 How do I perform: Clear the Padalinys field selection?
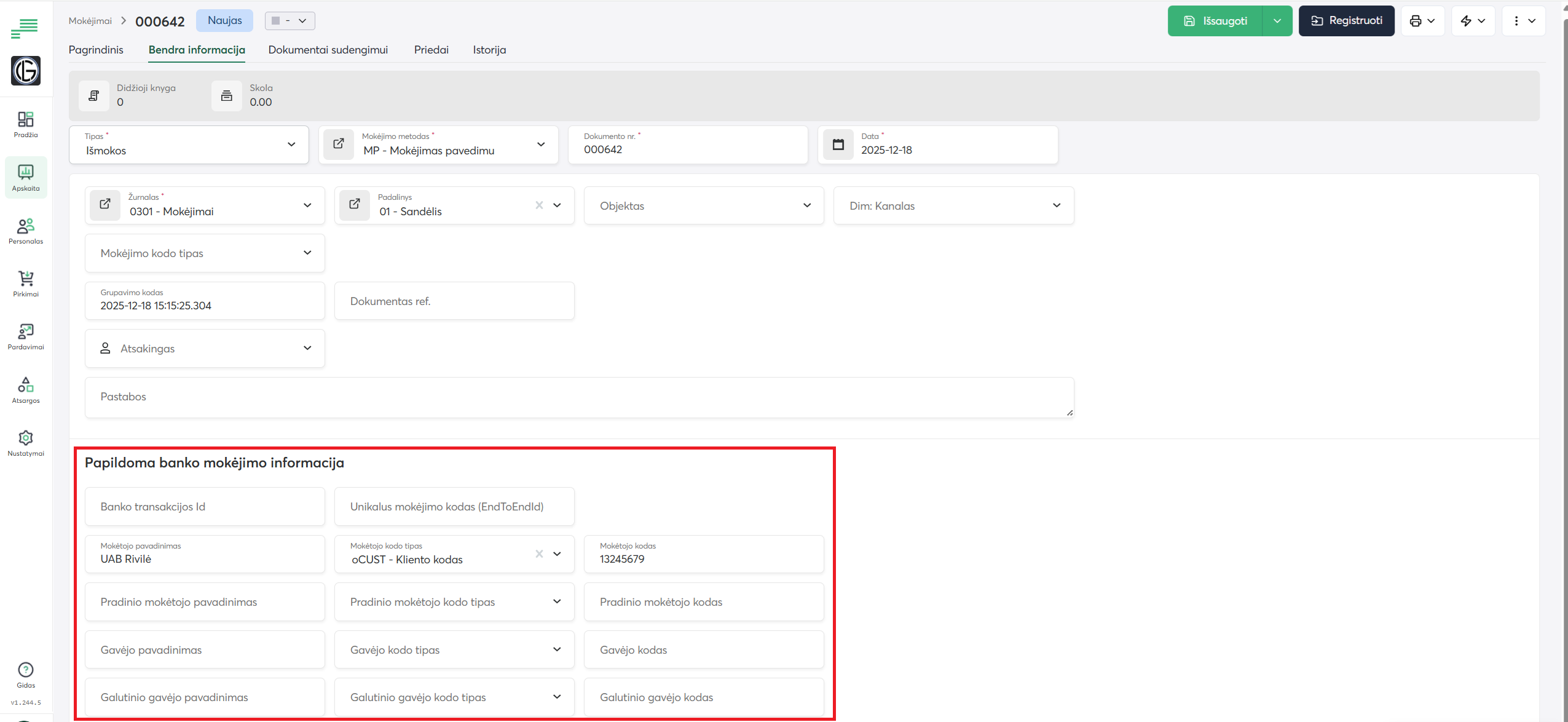pyautogui.click(x=539, y=205)
